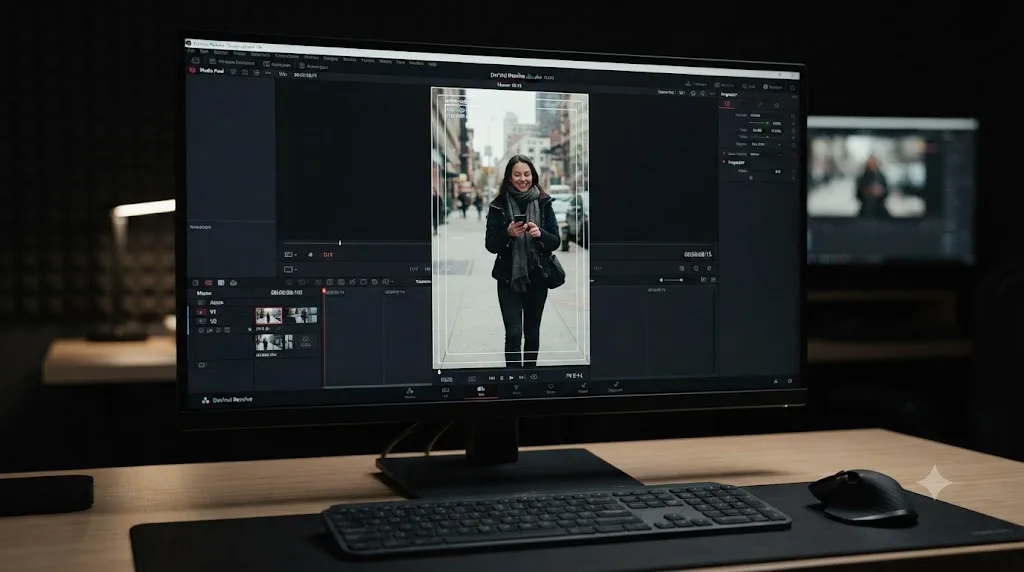1024x572 pixels.
Task: Select the third Inspector tab icon
Action: click(x=776, y=104)
